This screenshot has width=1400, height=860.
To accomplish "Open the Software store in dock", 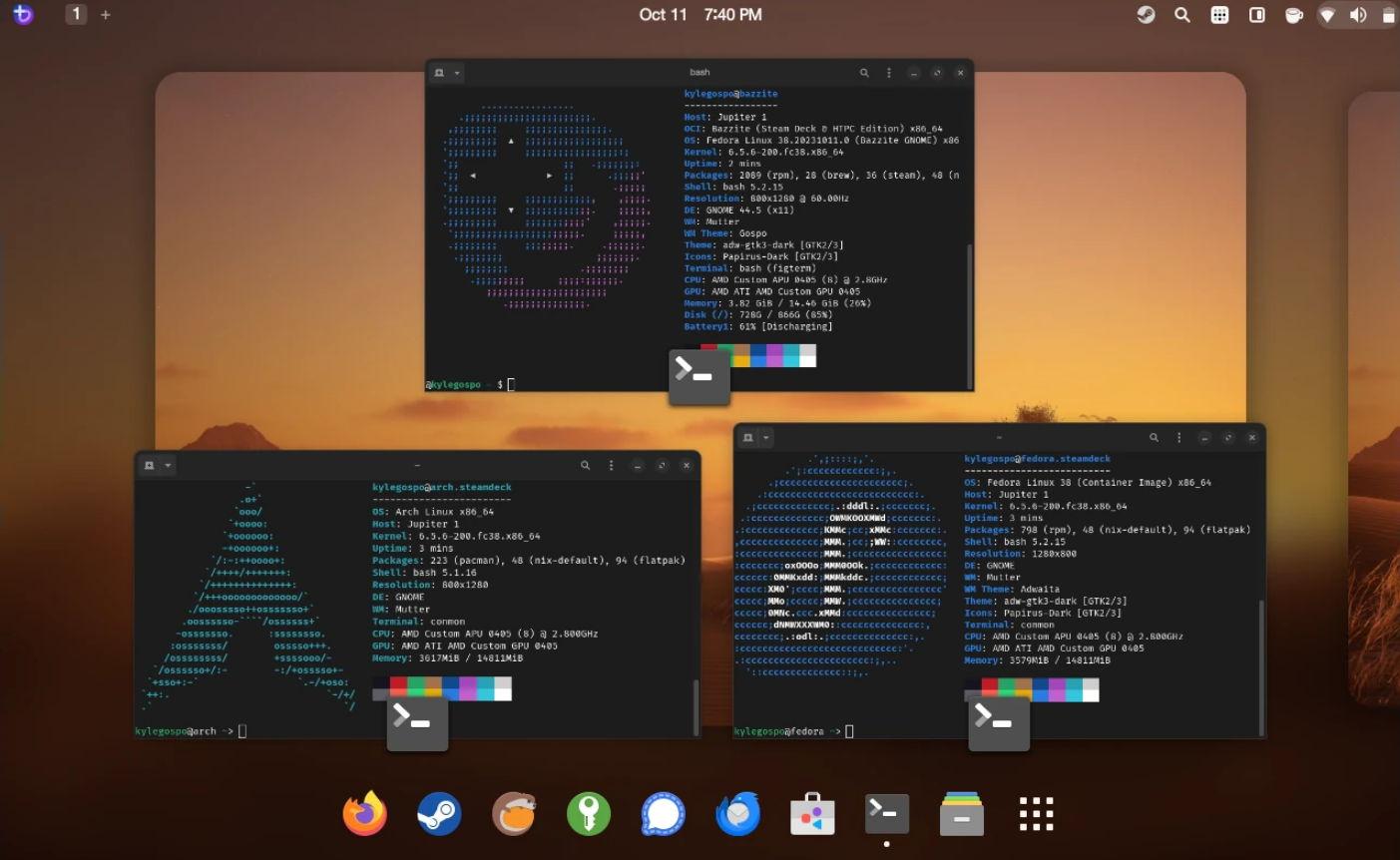I will [x=812, y=814].
